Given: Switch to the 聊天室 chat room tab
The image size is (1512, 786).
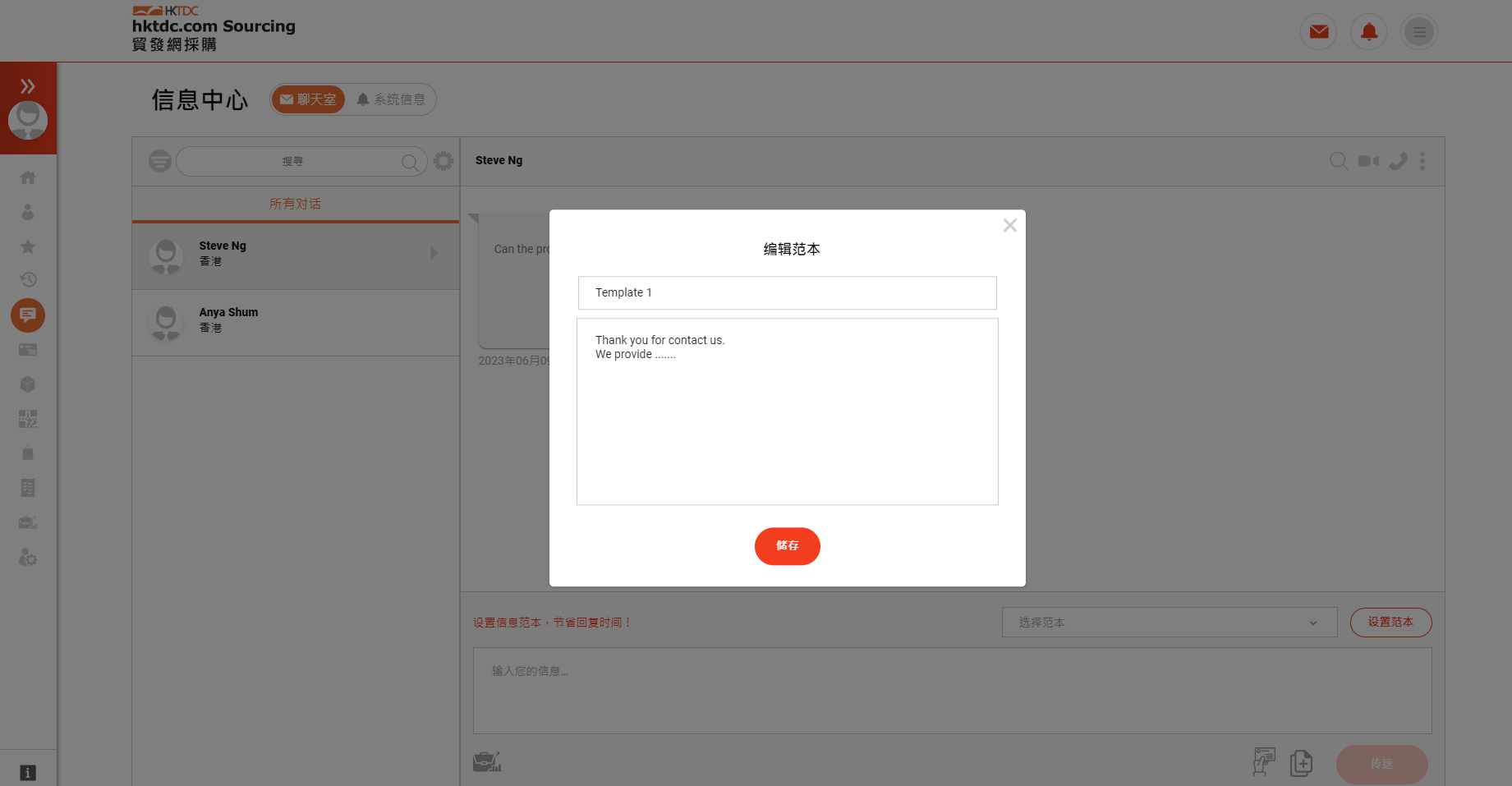Looking at the screenshot, I should (x=308, y=99).
